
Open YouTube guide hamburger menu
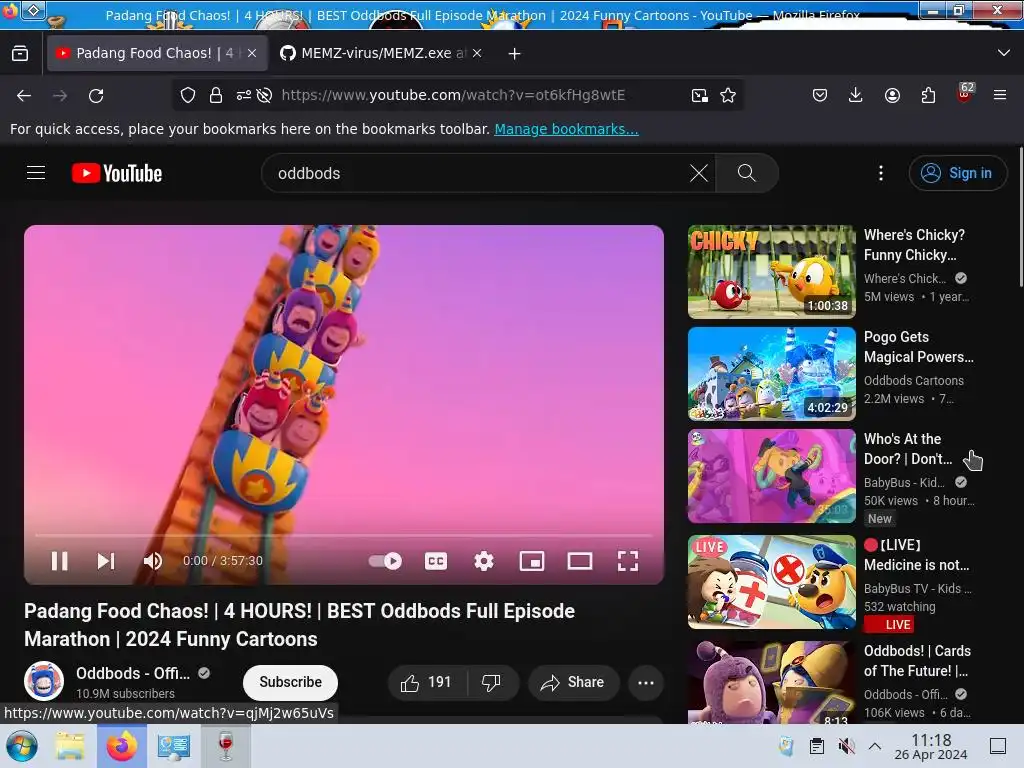pos(36,173)
